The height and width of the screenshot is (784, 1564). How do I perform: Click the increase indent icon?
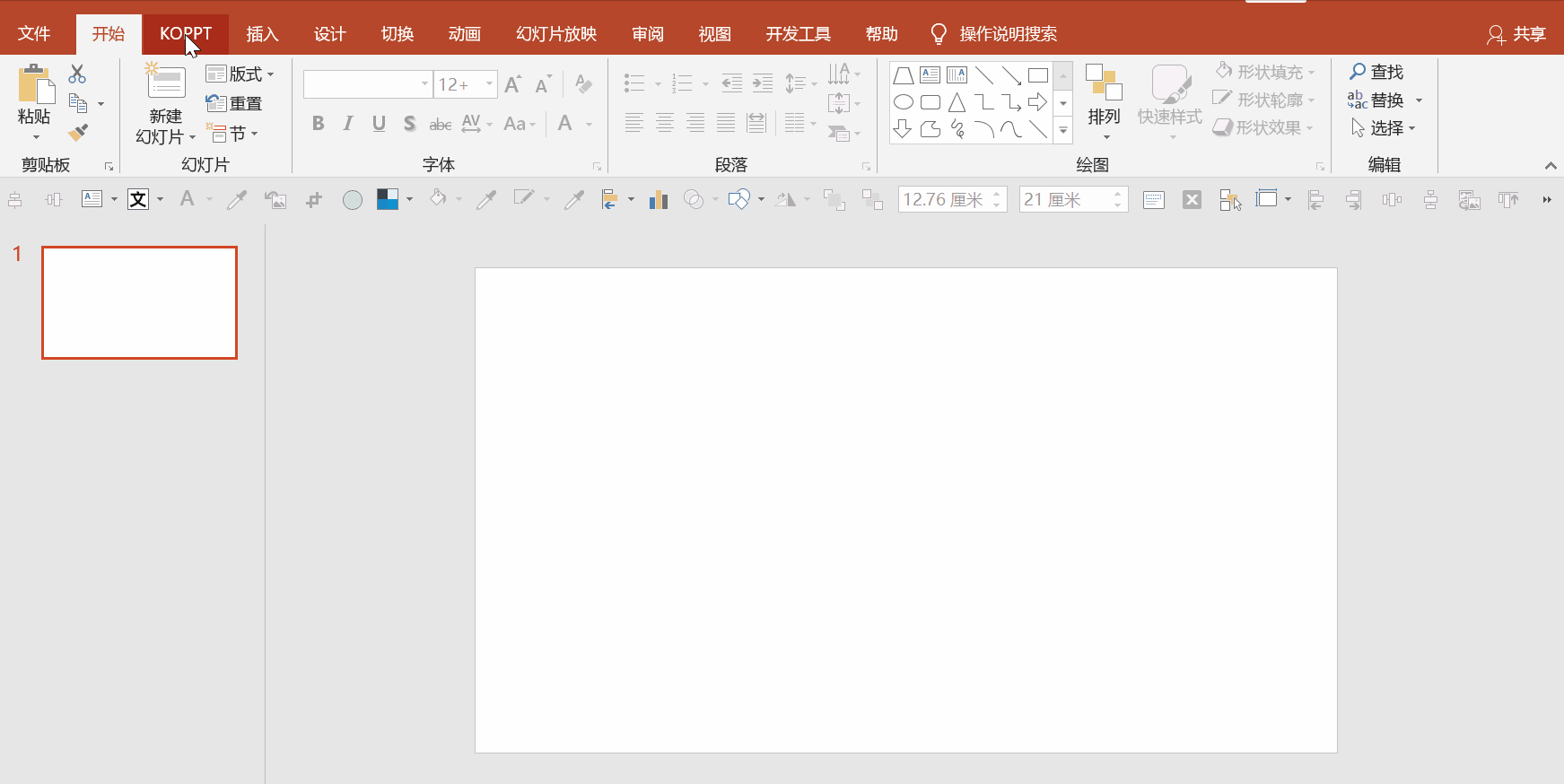coord(763,84)
